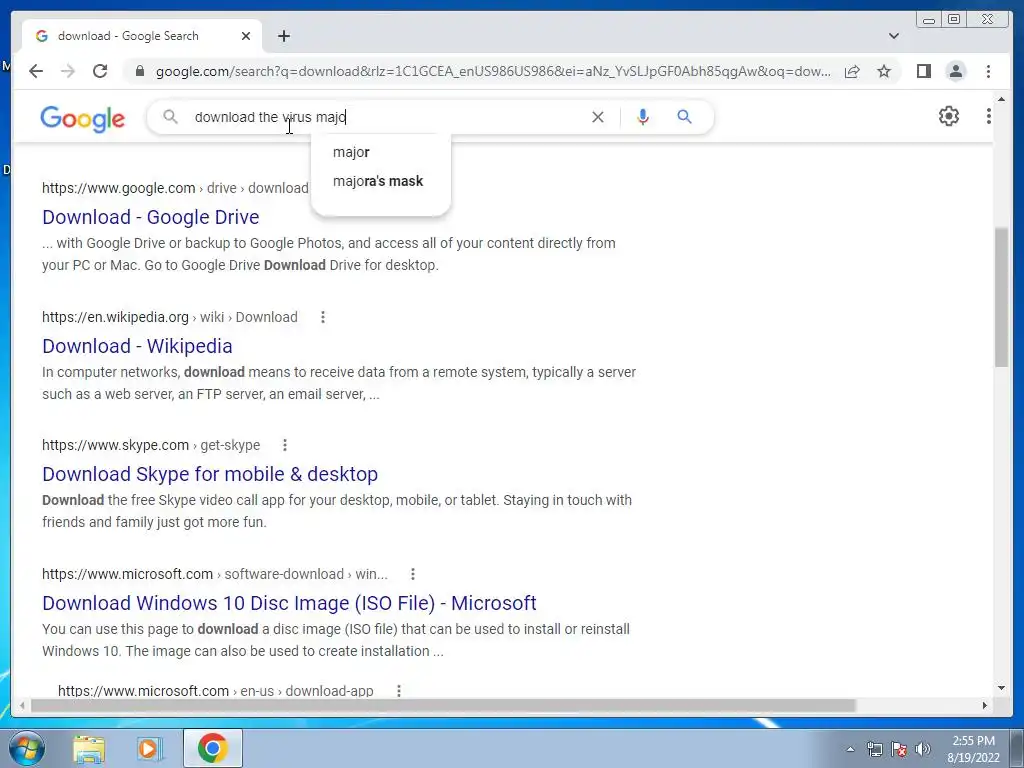Open network status tray icon

click(874, 749)
